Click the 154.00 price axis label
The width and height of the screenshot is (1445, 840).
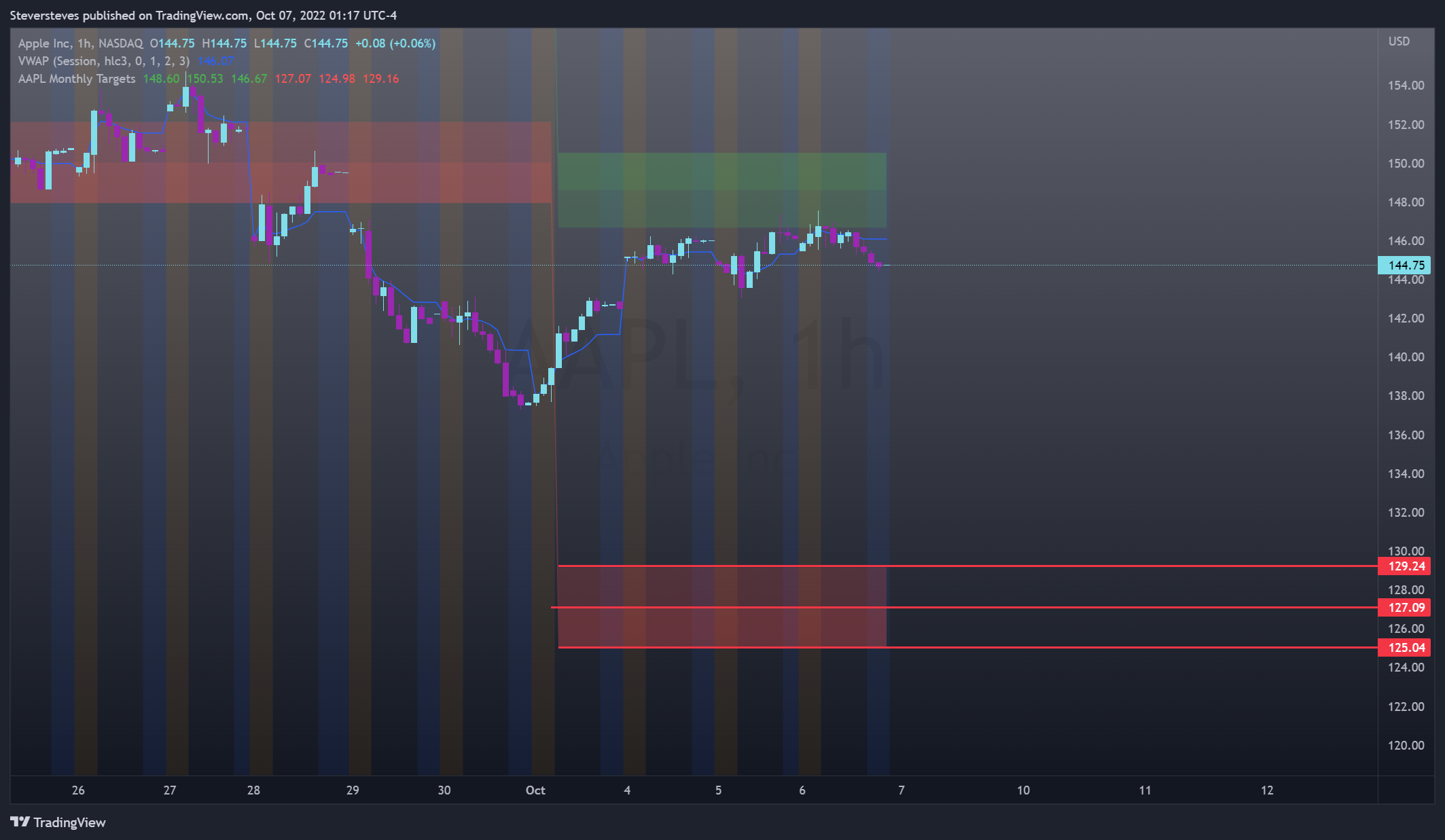click(1406, 86)
